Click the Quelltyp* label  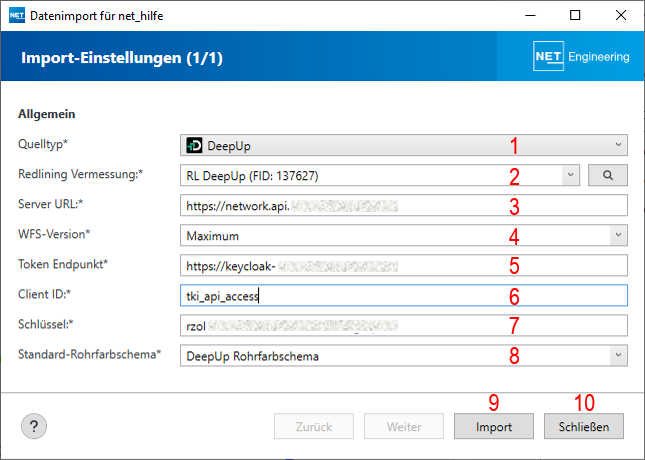43,144
